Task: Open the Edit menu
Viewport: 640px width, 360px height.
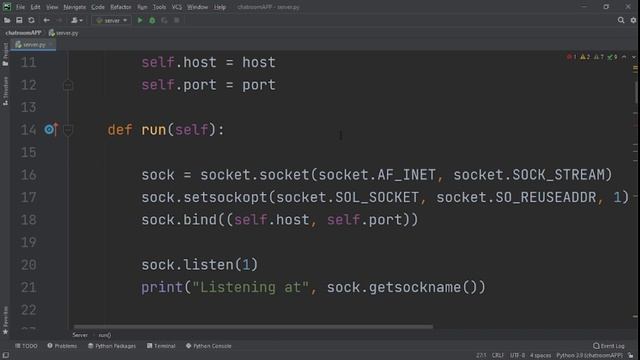Action: (36, 7)
